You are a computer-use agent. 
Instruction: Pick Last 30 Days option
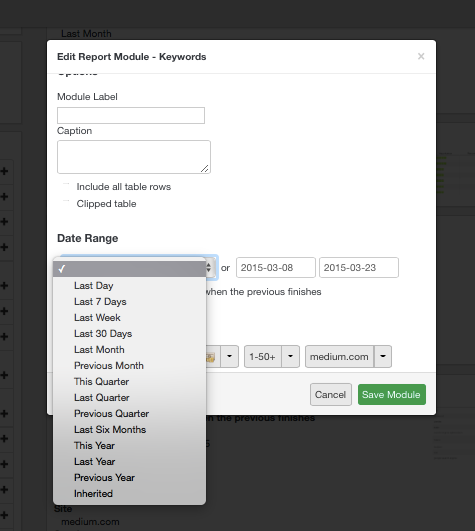pos(129,334)
